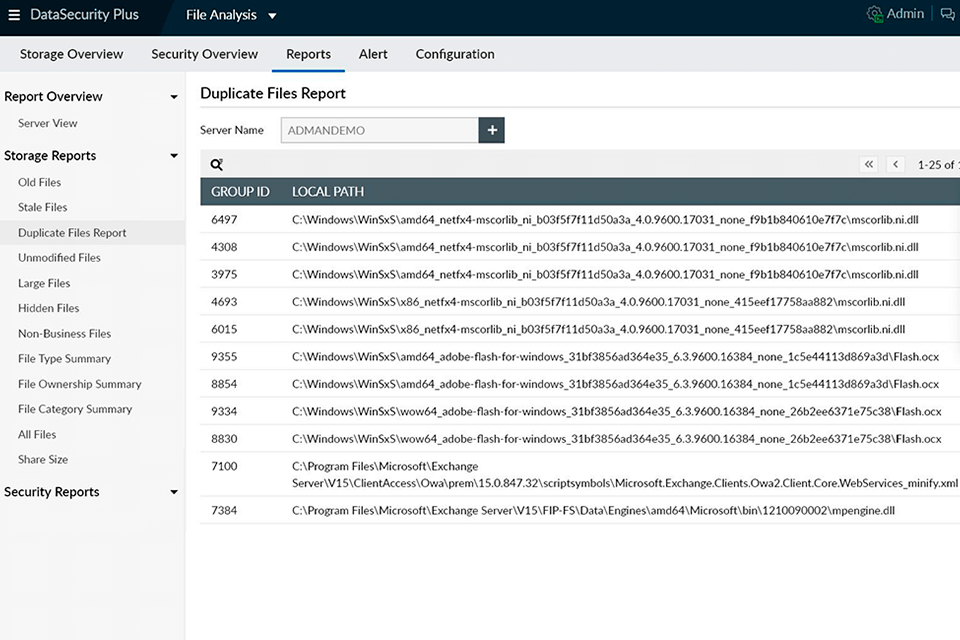Viewport: 960px width, 640px height.
Task: Open the Hidden Files report
Action: click(x=49, y=308)
